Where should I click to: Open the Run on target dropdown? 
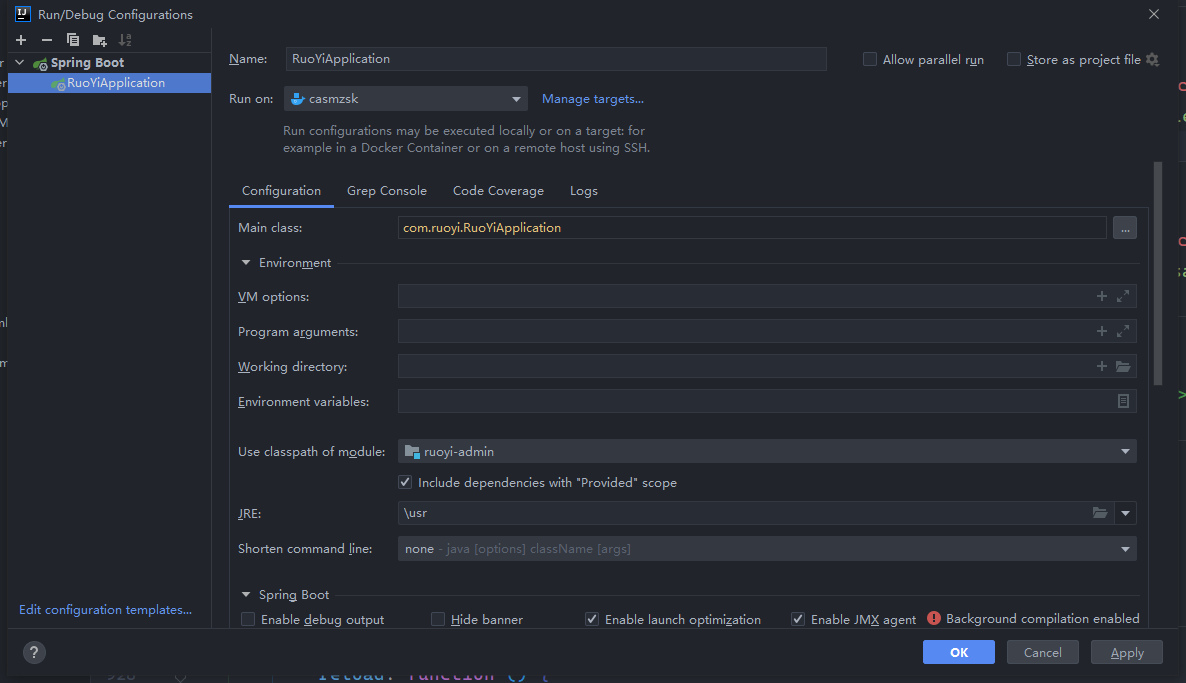[405, 99]
